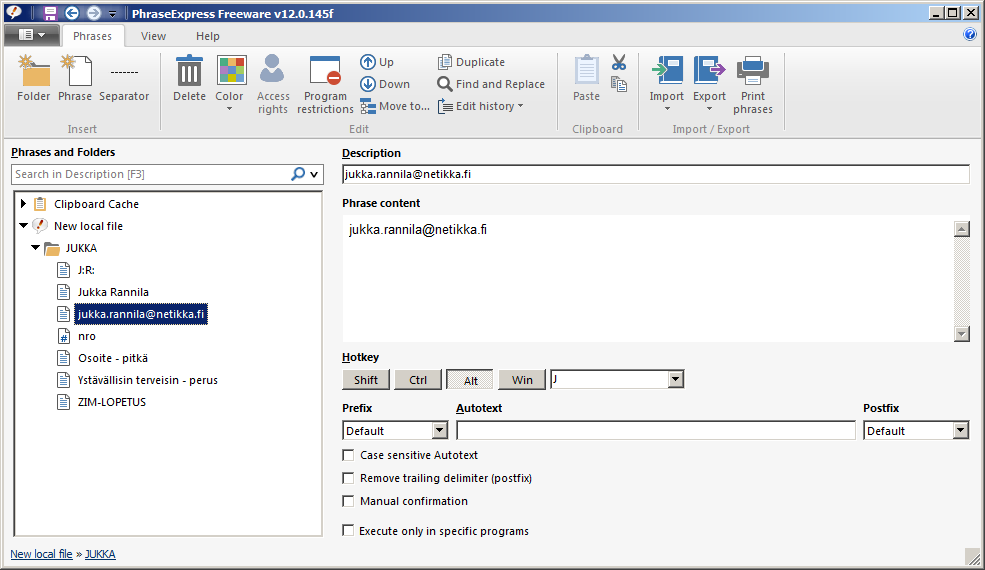Click the search magnifier icon
Viewport: 985px width, 570px height.
tap(298, 174)
